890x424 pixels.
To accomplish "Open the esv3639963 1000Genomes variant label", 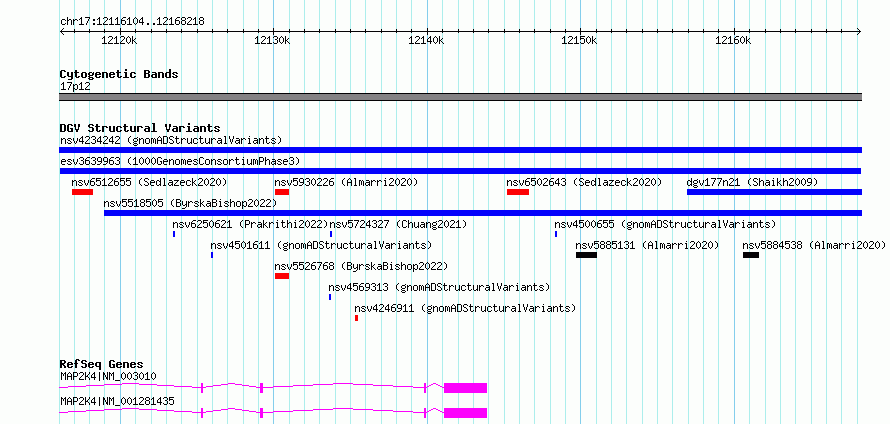I will [180, 161].
